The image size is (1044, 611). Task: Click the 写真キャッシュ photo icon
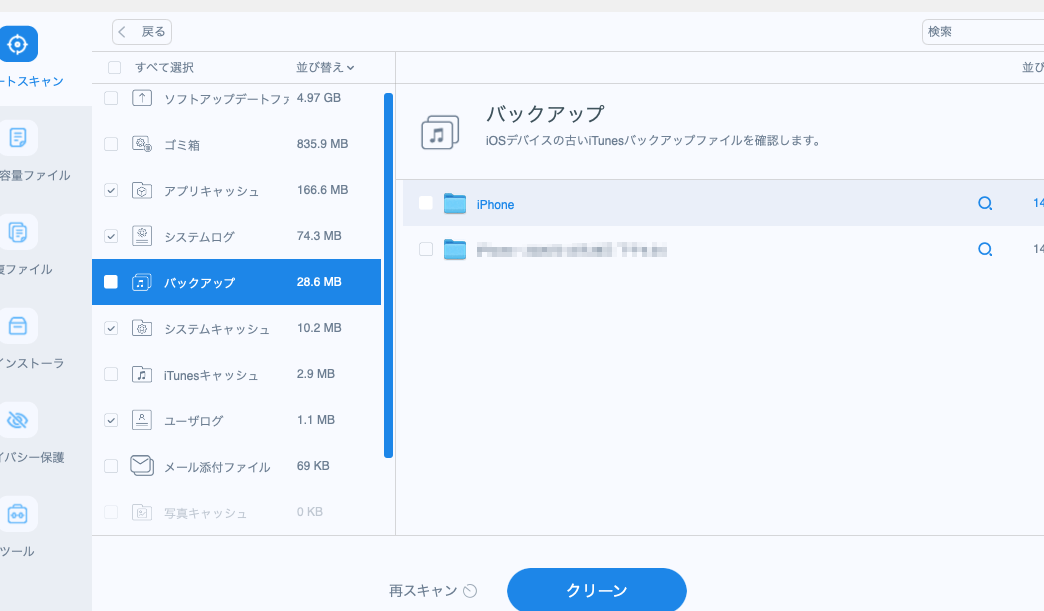pyautogui.click(x=142, y=512)
